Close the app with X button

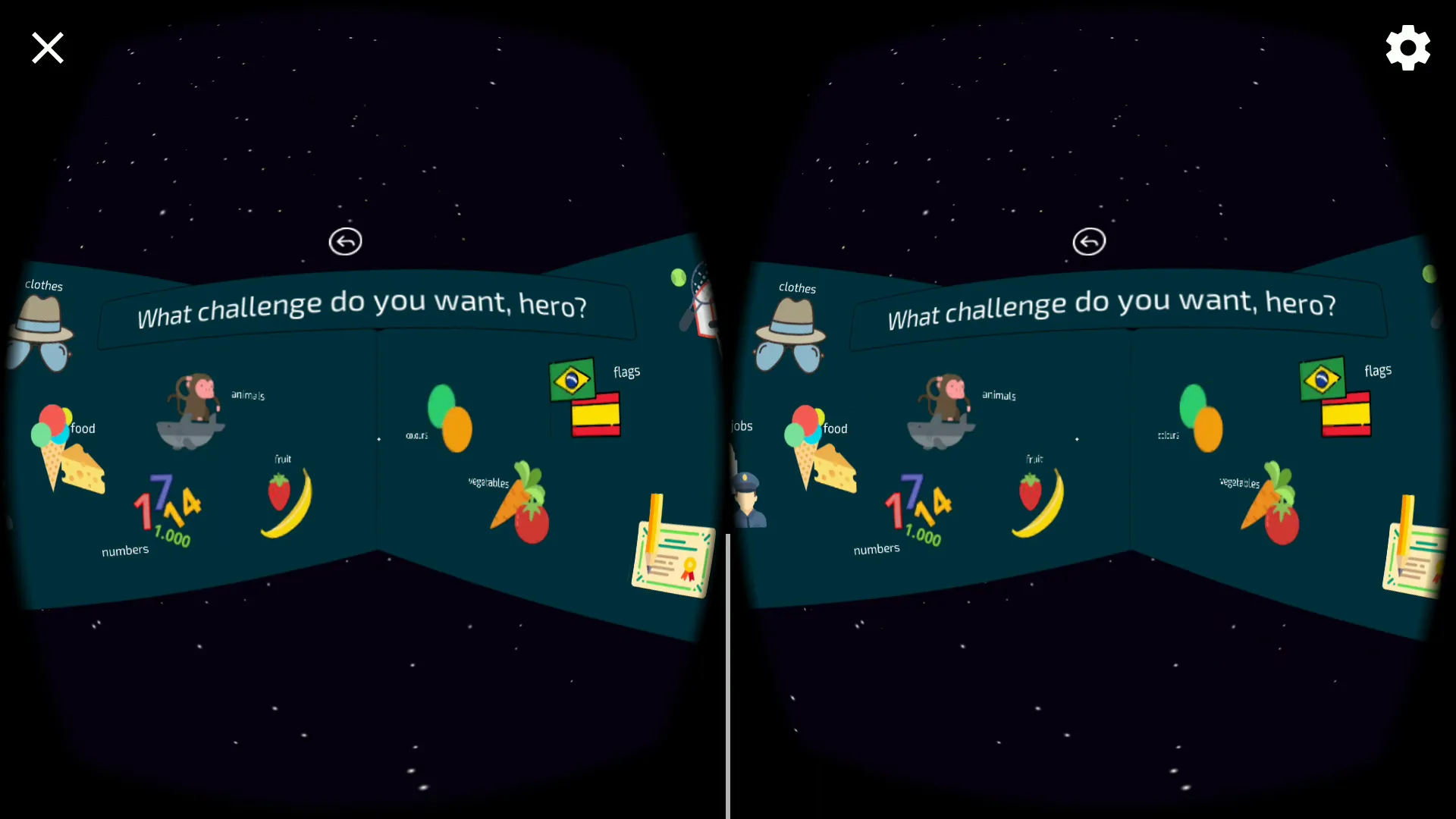[x=47, y=47]
